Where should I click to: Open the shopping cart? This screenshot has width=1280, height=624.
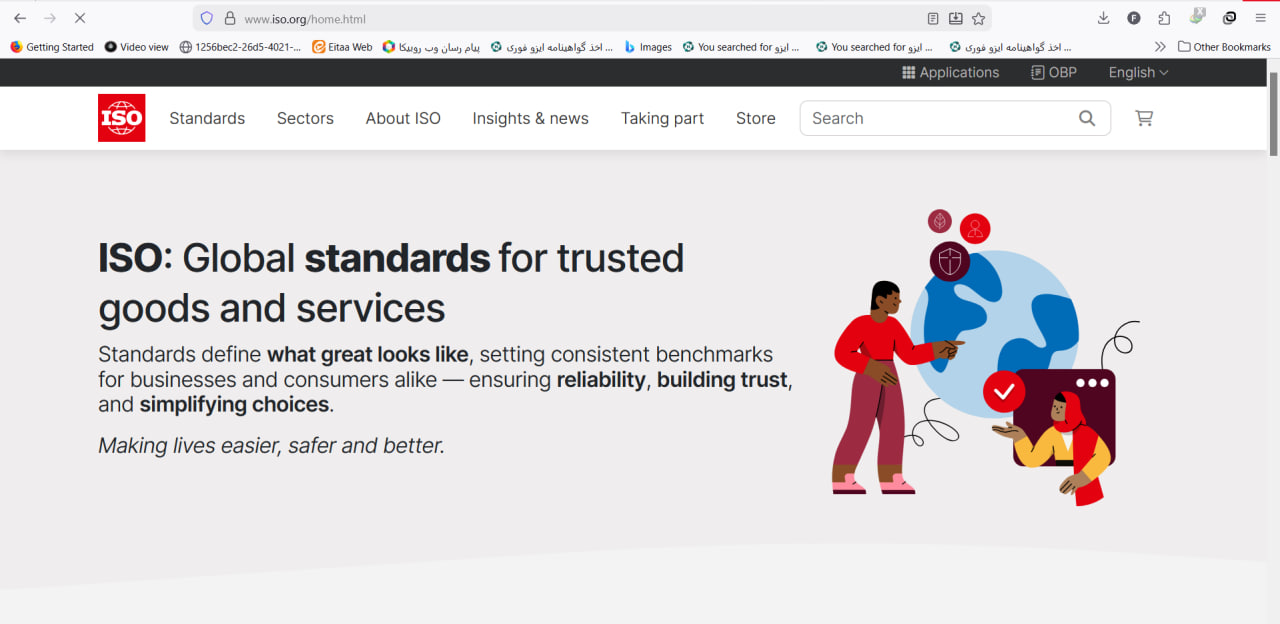point(1144,118)
